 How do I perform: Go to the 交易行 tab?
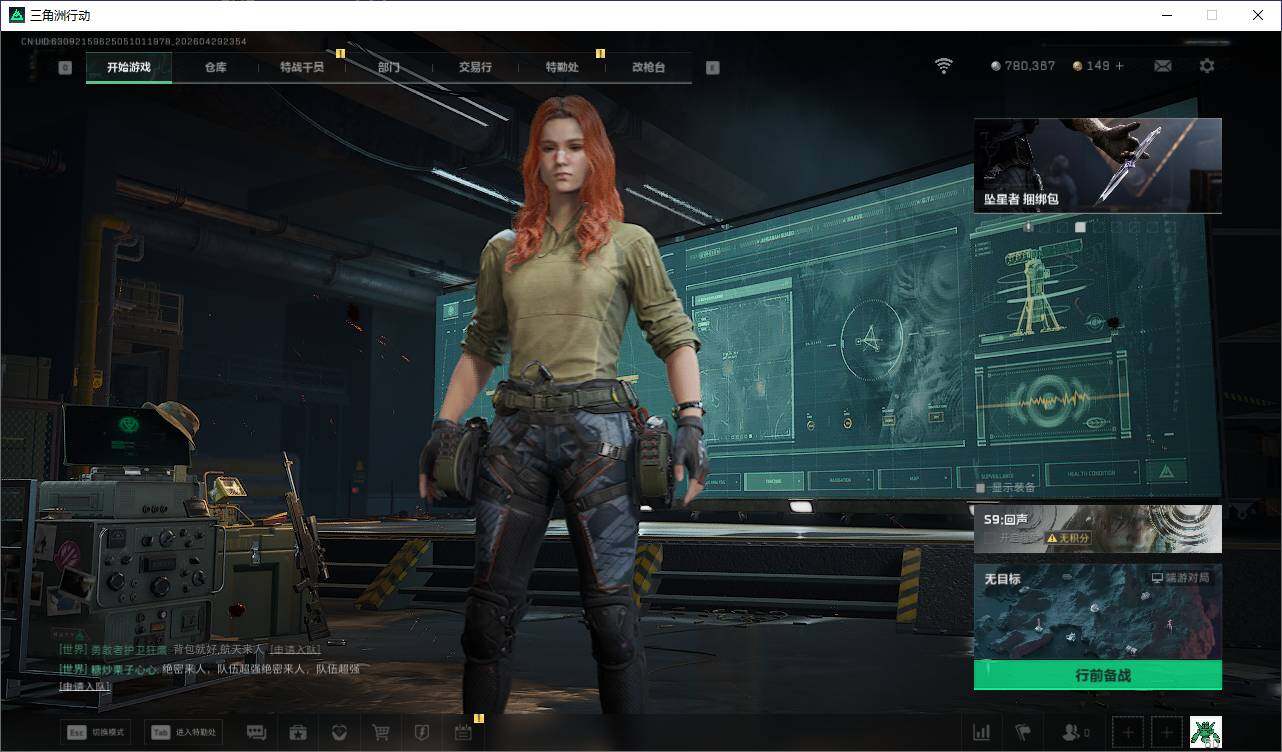(x=475, y=67)
